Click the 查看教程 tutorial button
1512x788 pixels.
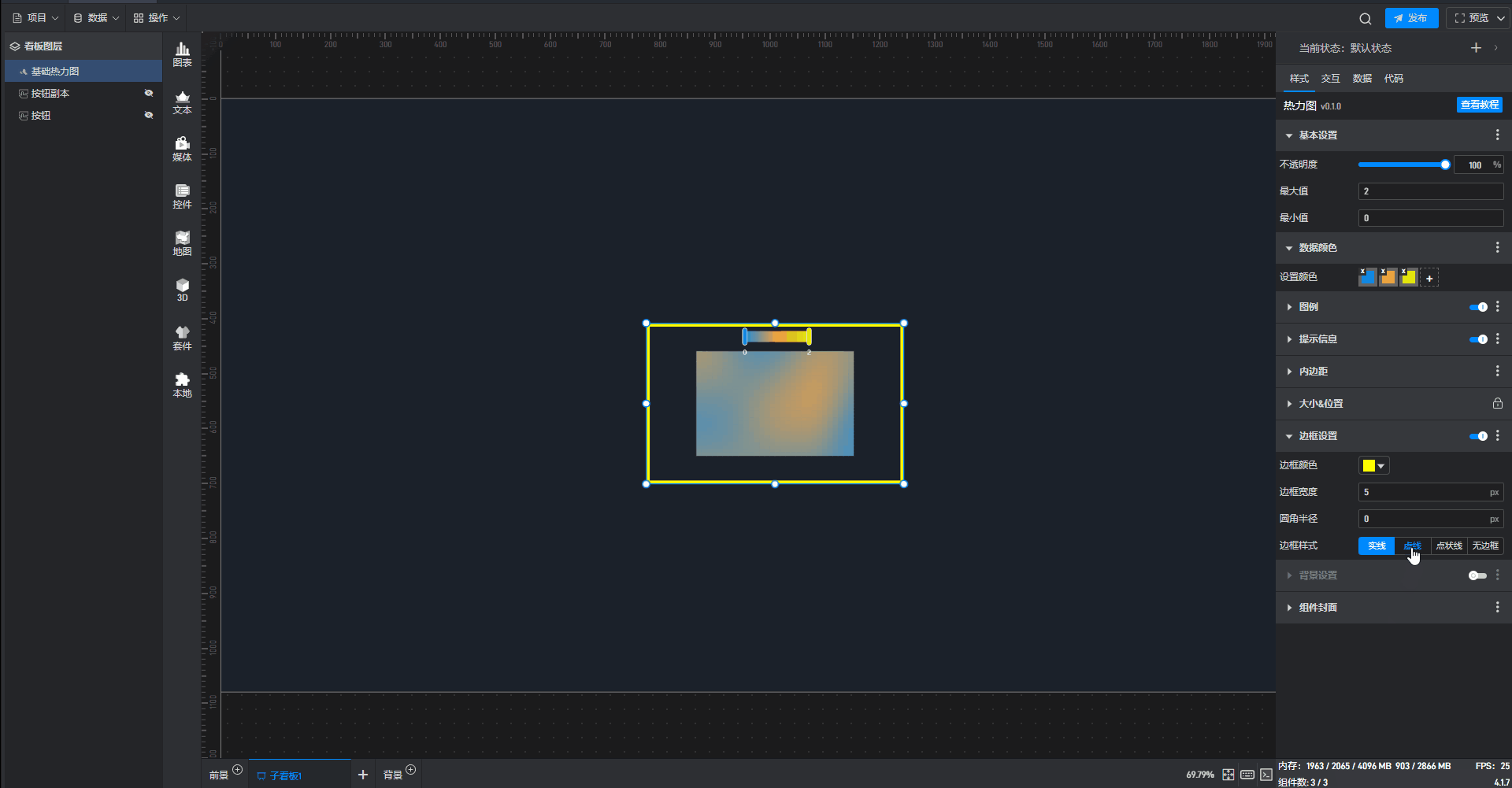(x=1479, y=105)
